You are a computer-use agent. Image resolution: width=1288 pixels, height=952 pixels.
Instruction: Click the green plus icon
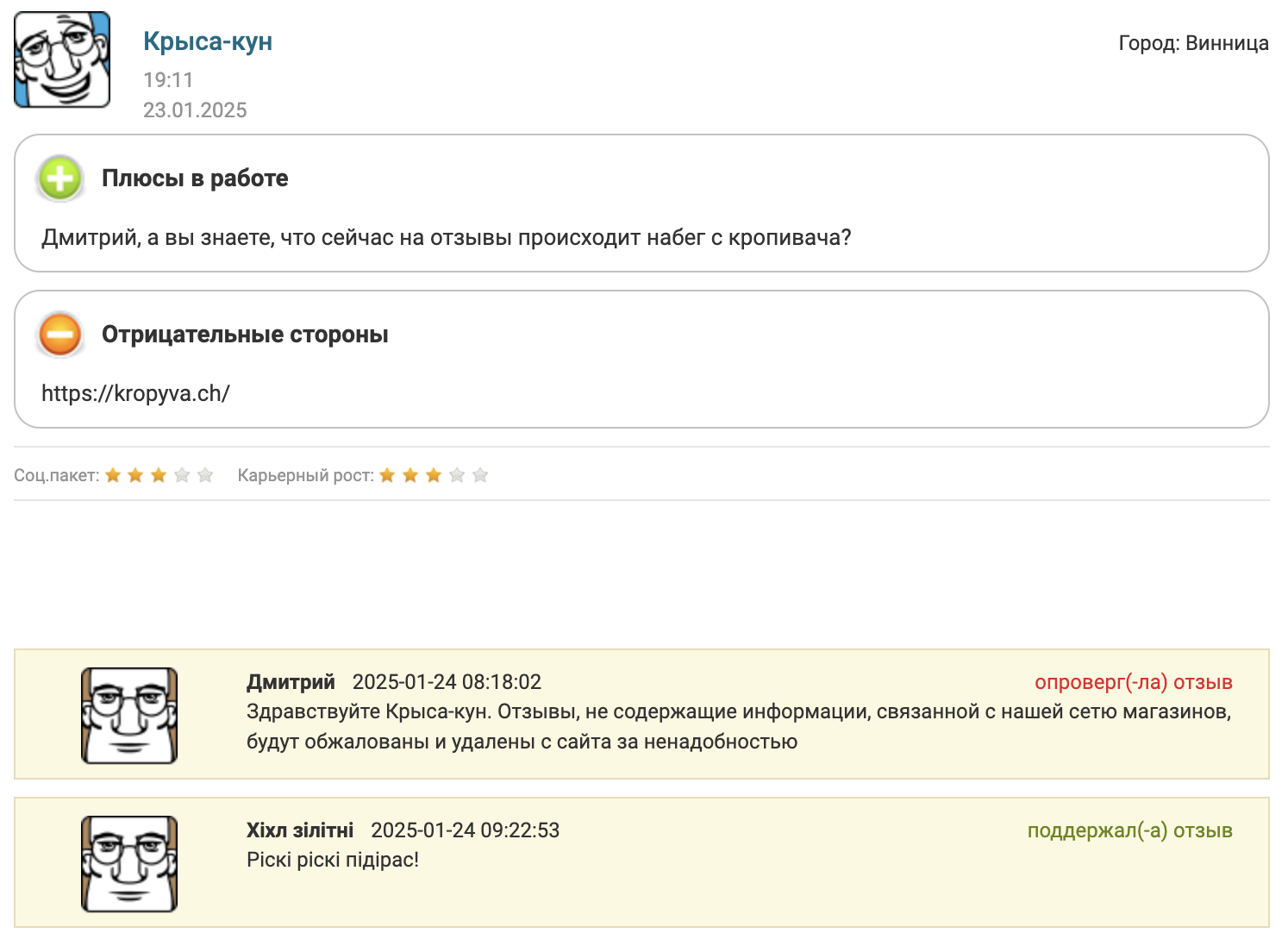click(x=60, y=178)
